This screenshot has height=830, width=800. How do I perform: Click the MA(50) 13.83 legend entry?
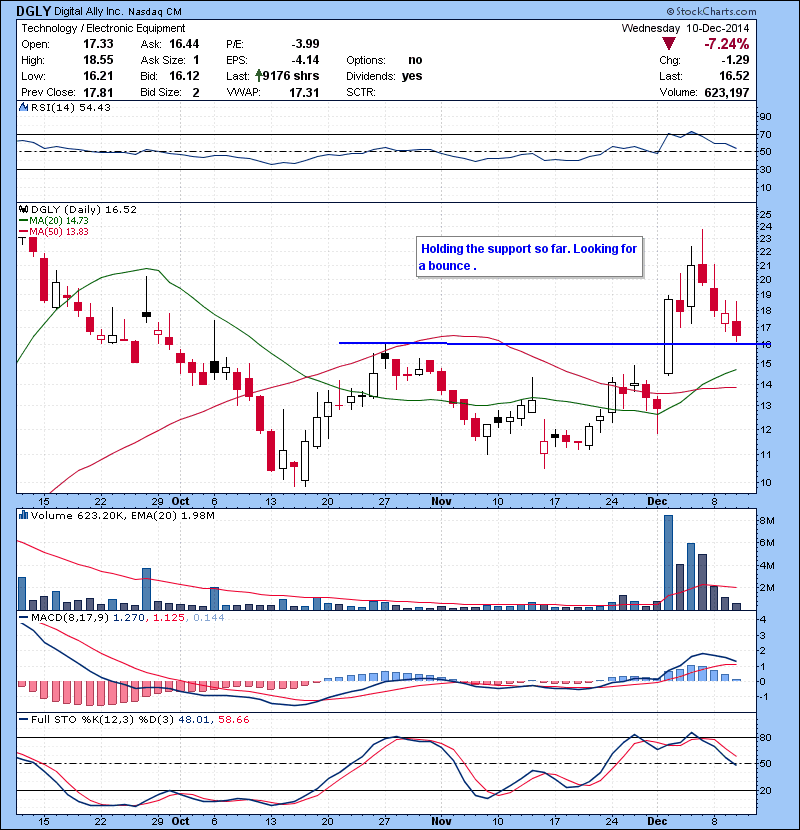[59, 231]
